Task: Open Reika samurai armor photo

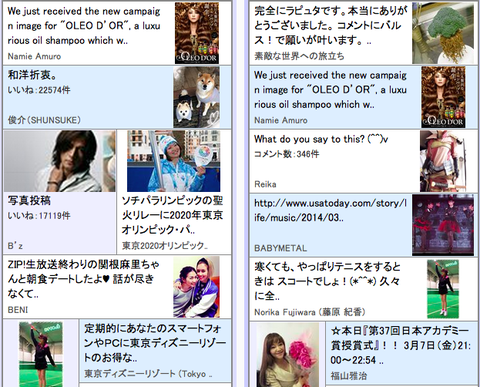Action: point(443,161)
